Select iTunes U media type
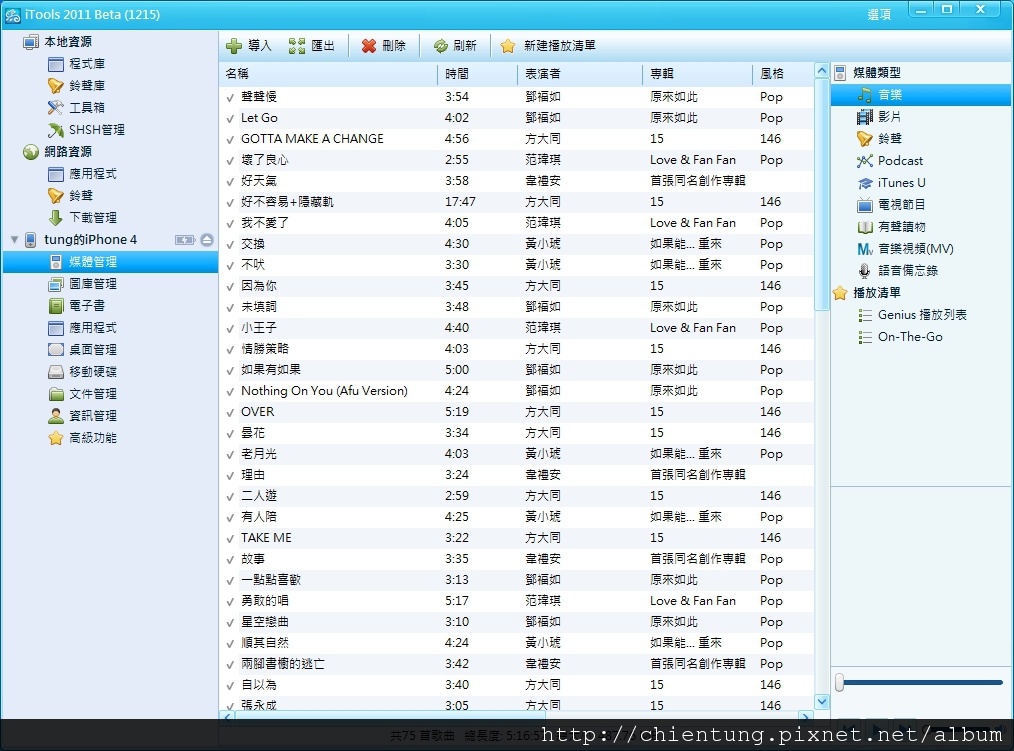1014x751 pixels. 891,182
